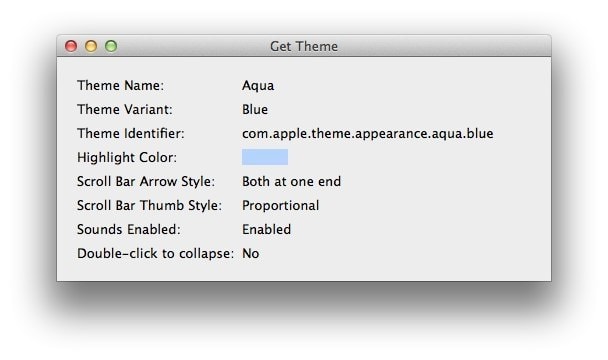Click the No value for collapse
Viewport: 608px width, 360px height.
click(x=250, y=254)
